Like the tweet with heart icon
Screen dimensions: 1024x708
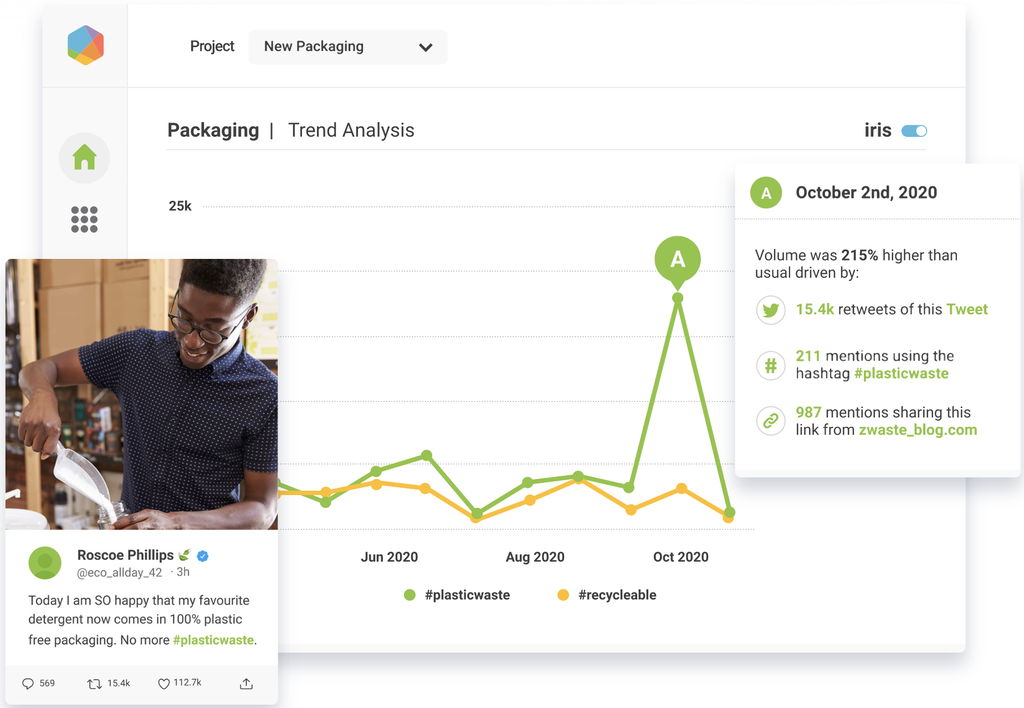coord(164,683)
